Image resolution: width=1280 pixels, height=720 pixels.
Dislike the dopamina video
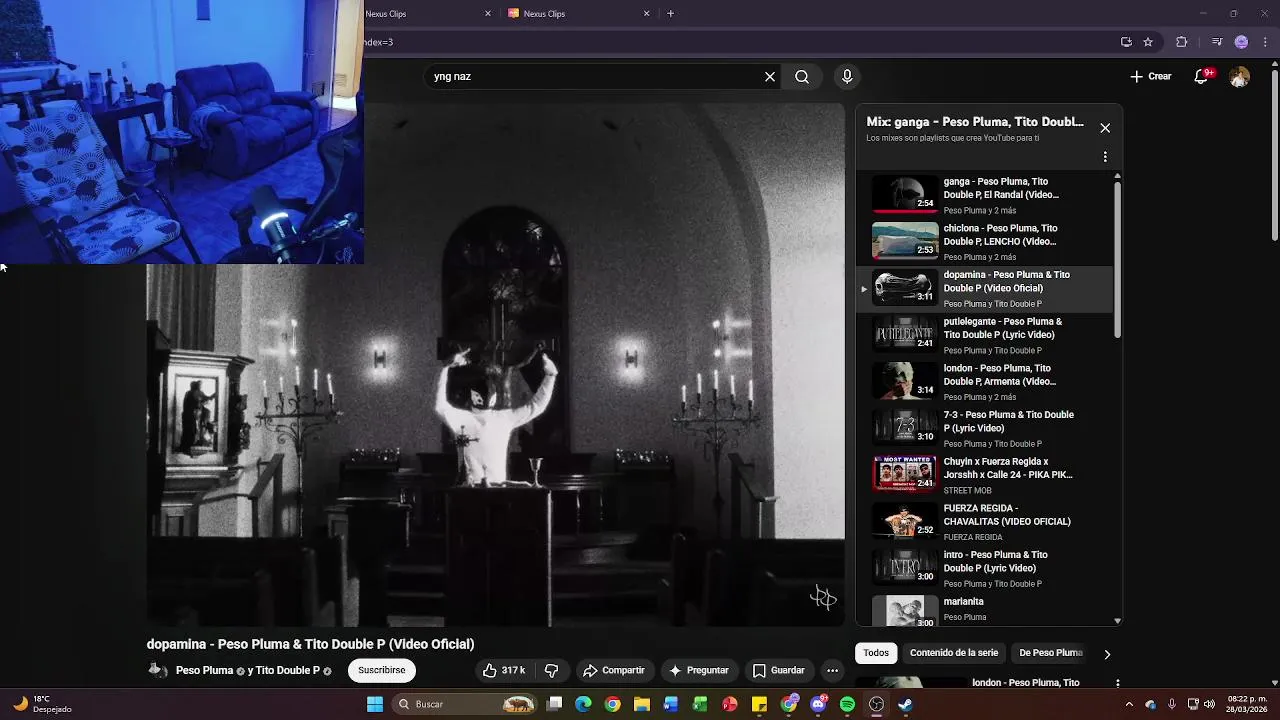click(551, 670)
